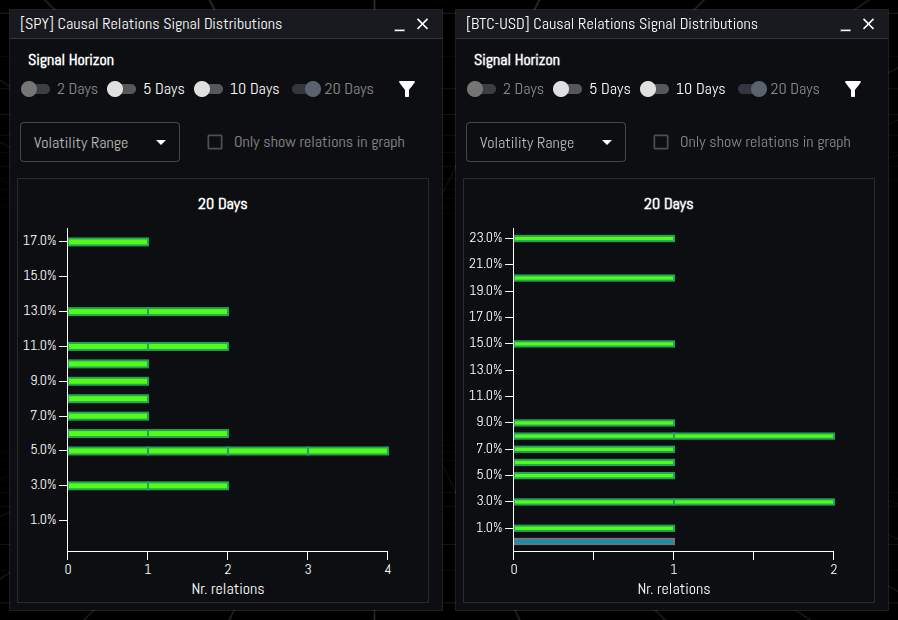898x620 pixels.
Task: Click the '[SPY] Causal Relations Signal Distributions' title
Action: (x=151, y=24)
